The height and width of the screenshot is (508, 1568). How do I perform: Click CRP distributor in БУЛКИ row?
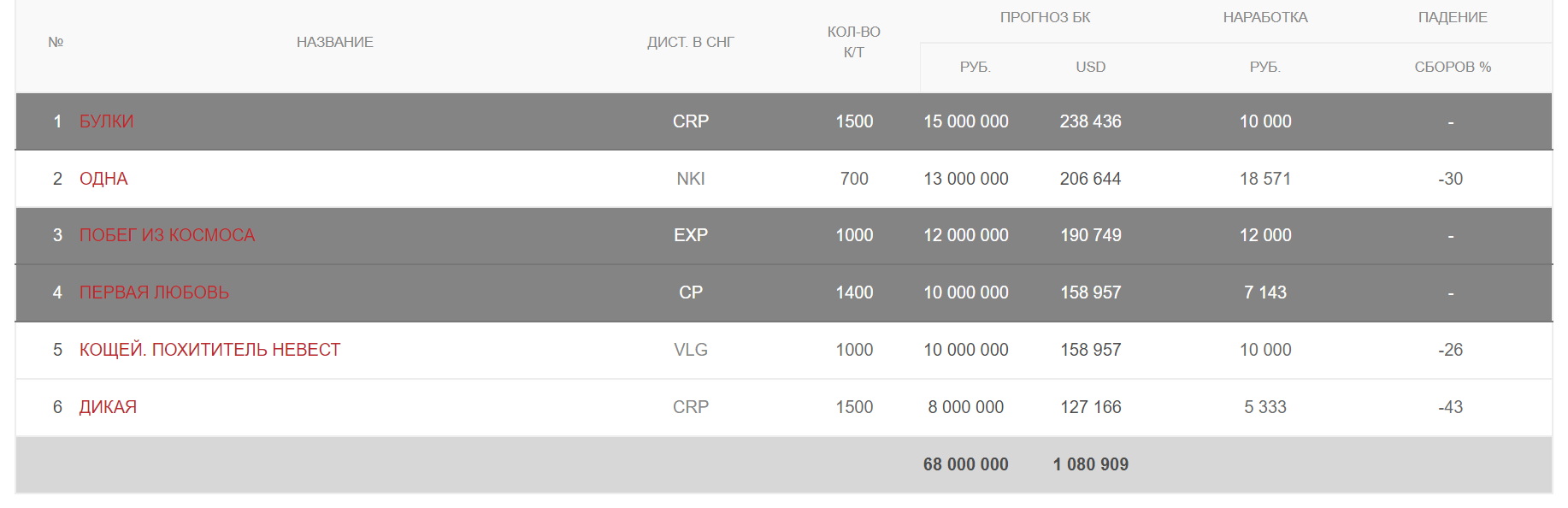[690, 121]
